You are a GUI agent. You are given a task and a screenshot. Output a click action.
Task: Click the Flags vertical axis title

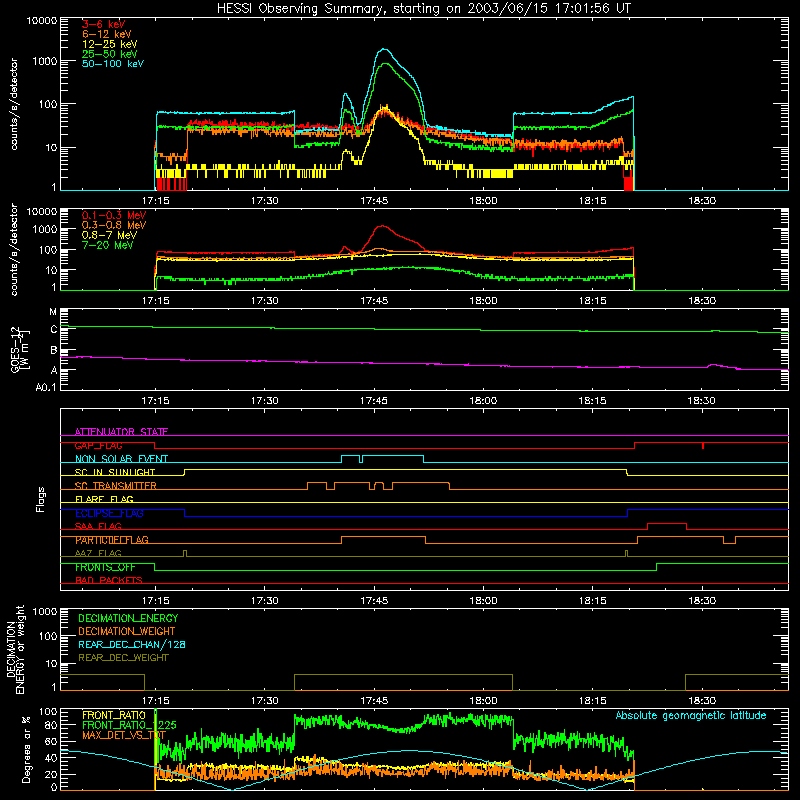[41, 499]
